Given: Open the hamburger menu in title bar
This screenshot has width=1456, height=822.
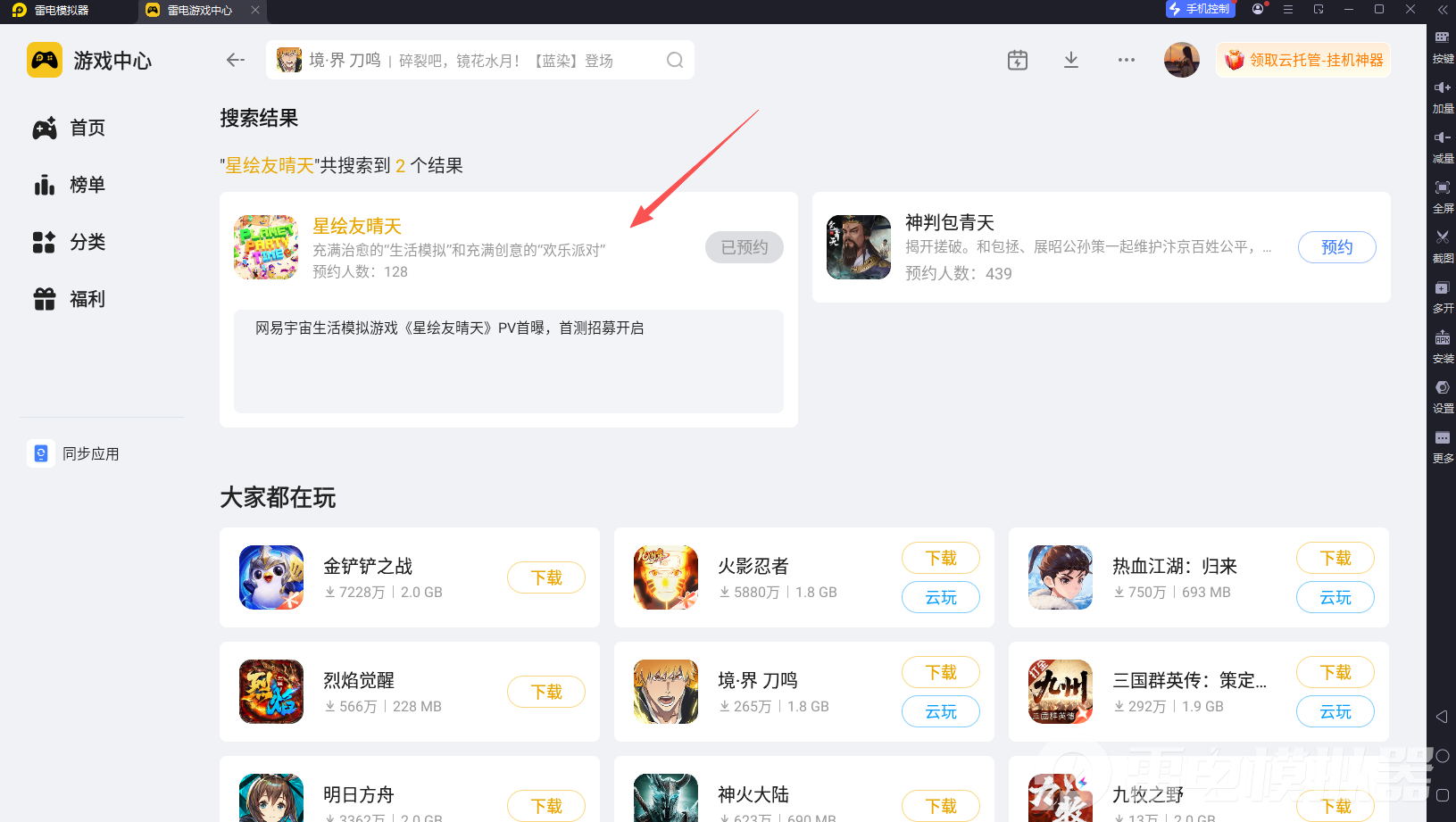Looking at the screenshot, I should coord(1288,9).
